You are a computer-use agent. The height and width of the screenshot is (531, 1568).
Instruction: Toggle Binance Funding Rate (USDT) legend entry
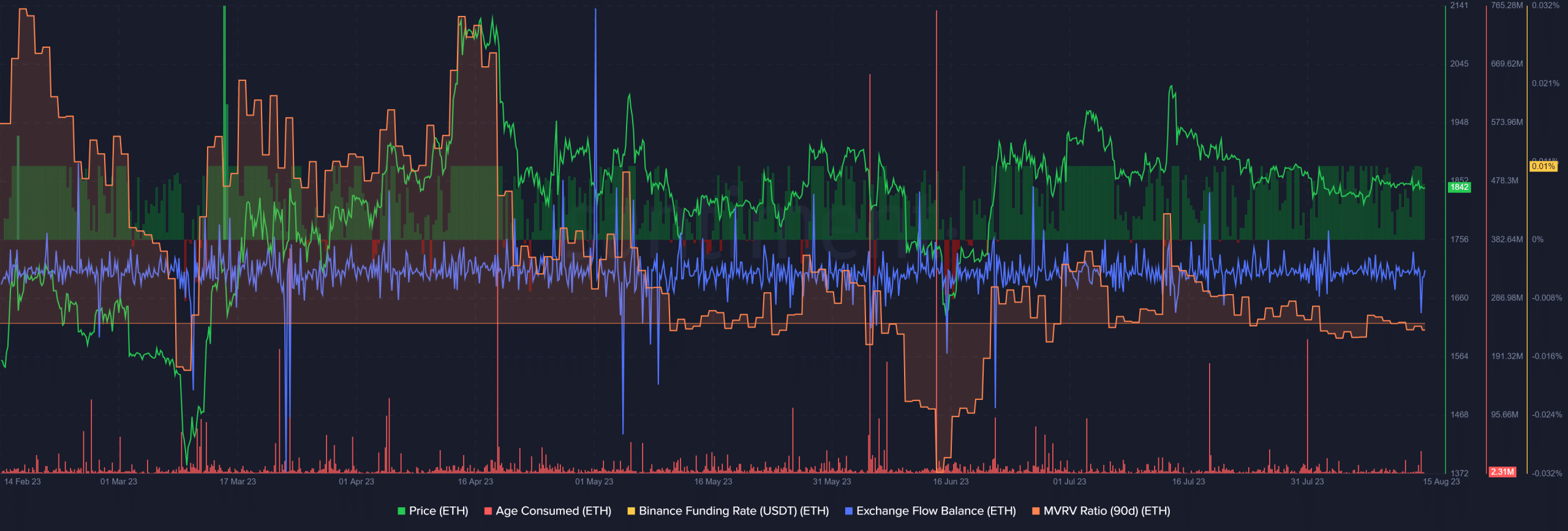pyautogui.click(x=728, y=511)
